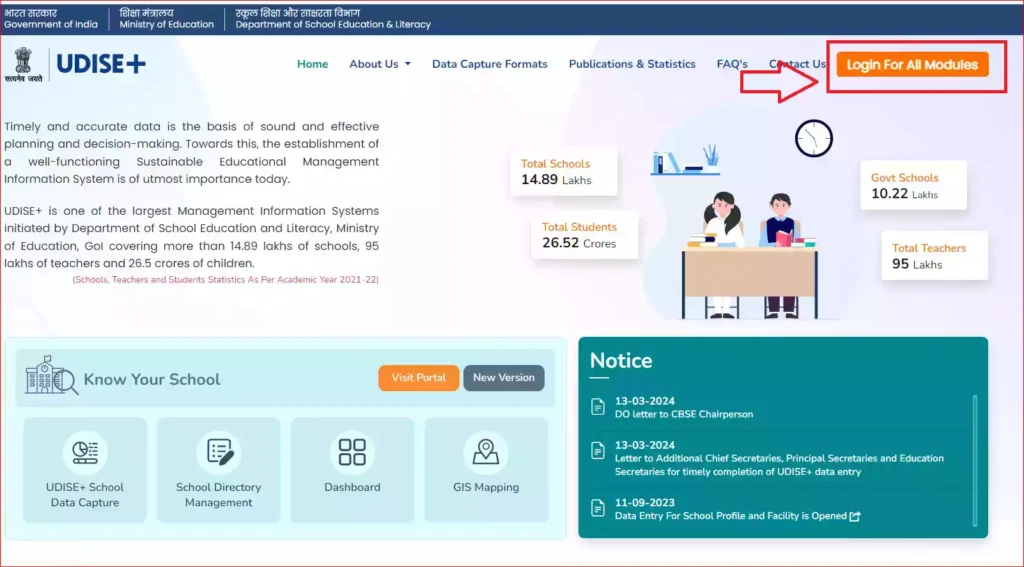Click the School Directory Management icon
This screenshot has height=567, width=1024.
point(219,452)
